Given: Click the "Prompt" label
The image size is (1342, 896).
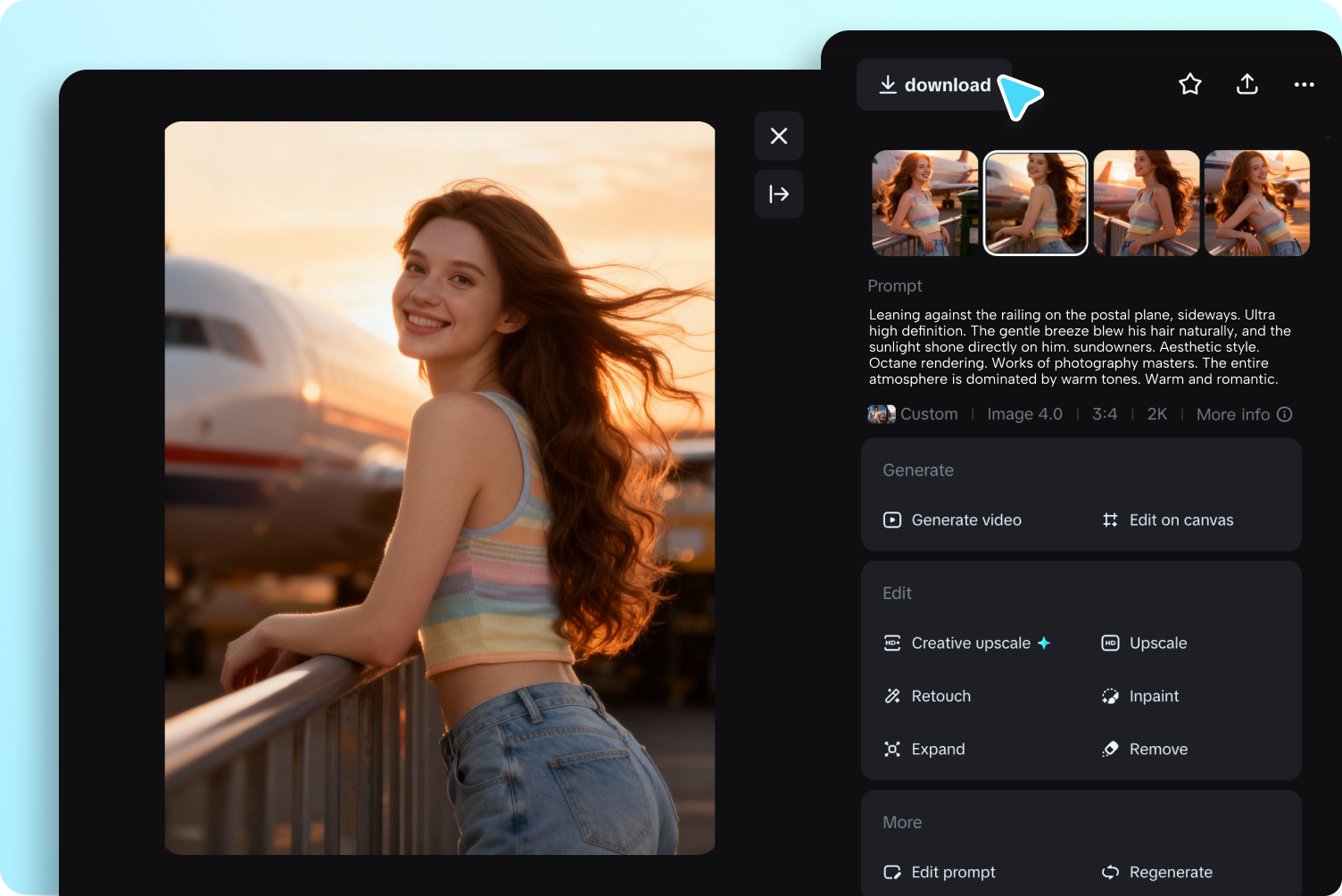Looking at the screenshot, I should pos(895,286).
